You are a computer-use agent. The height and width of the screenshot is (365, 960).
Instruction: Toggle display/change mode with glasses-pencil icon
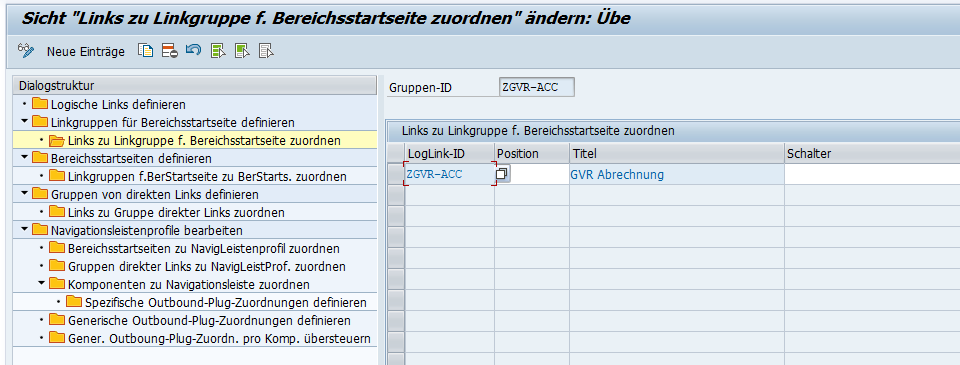tap(26, 51)
